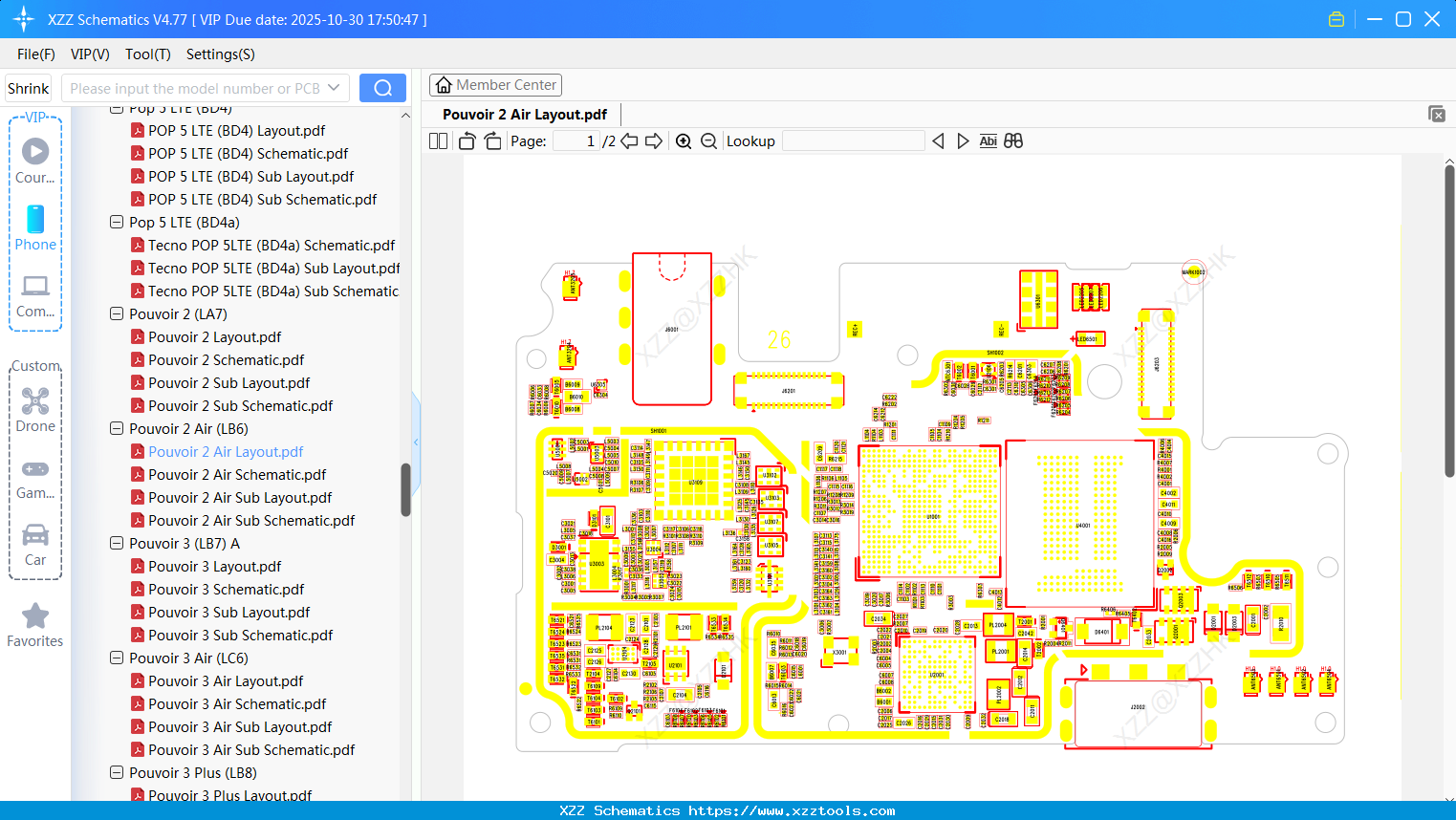This screenshot has width=1456, height=820.
Task: Collapse the Pouvoir 3 (LB7) A group
Action: click(116, 543)
